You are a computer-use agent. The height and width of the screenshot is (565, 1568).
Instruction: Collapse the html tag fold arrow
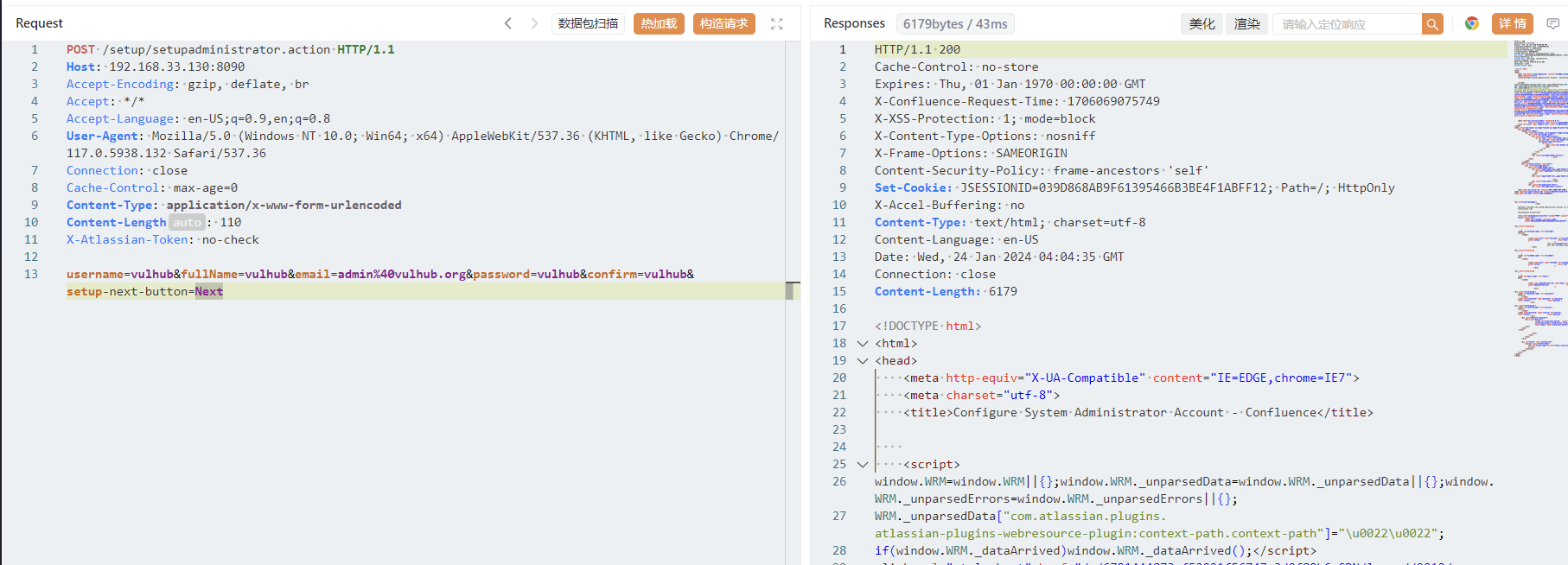pyautogui.click(x=862, y=343)
